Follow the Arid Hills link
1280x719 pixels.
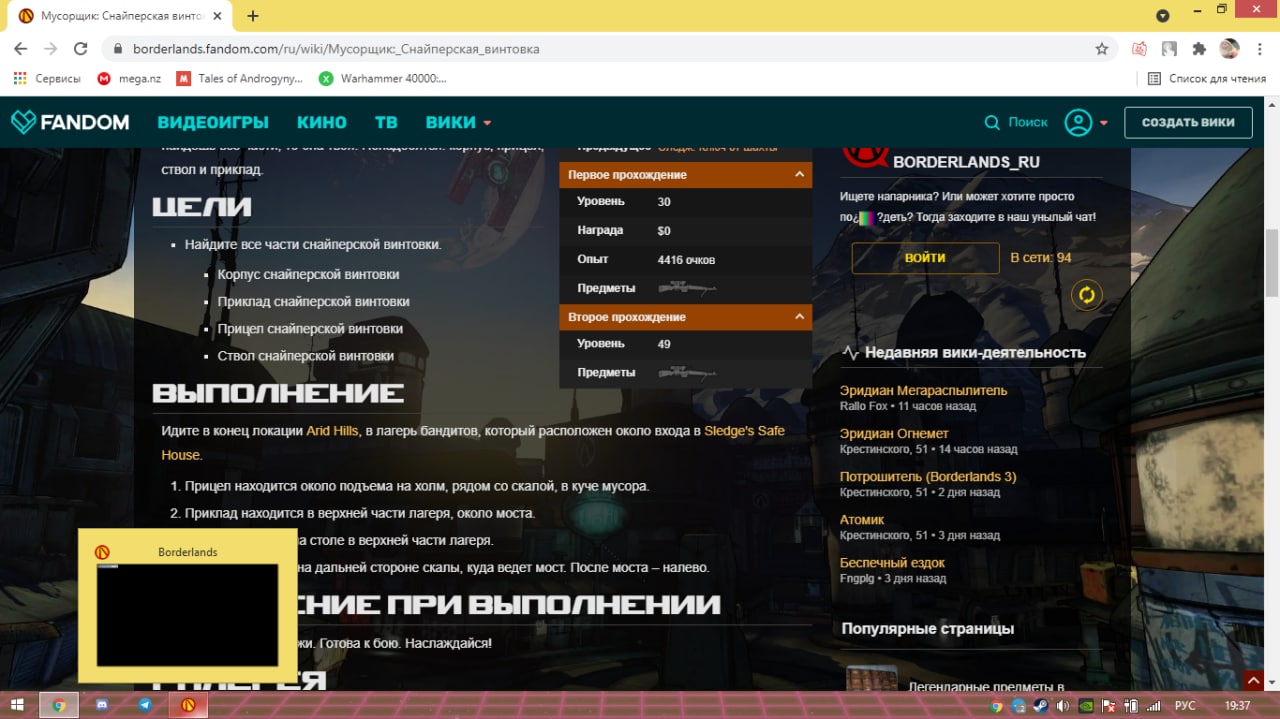click(x=332, y=430)
